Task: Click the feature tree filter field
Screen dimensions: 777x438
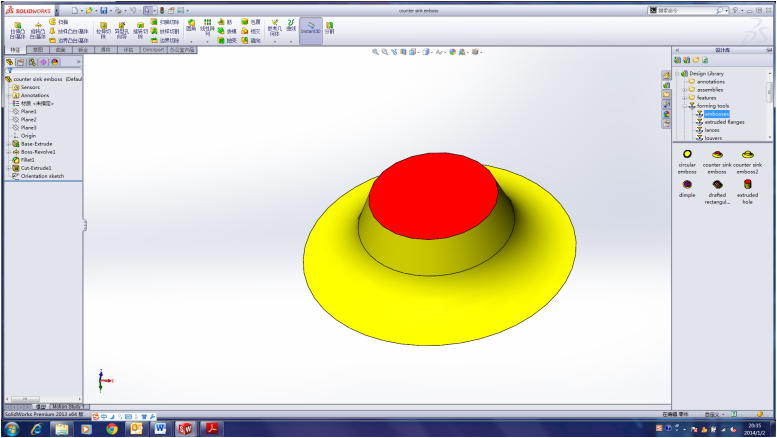Action: pos(44,71)
